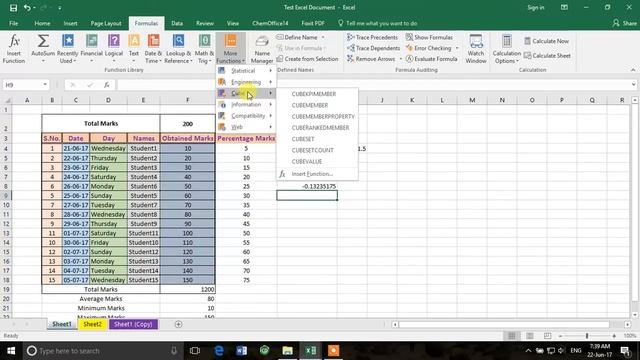
Task: Switch to the Home ribbon tab
Action: 42,23
